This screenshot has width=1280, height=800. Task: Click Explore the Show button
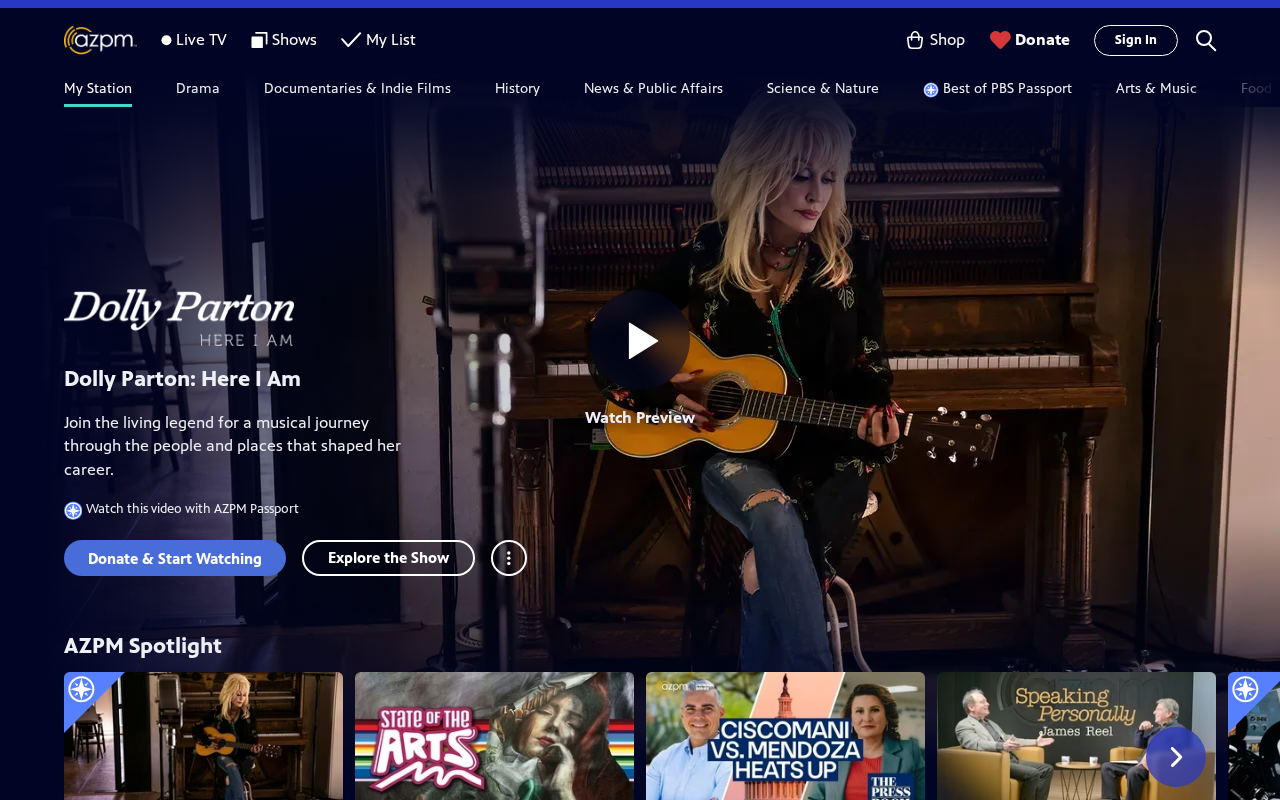(388, 558)
